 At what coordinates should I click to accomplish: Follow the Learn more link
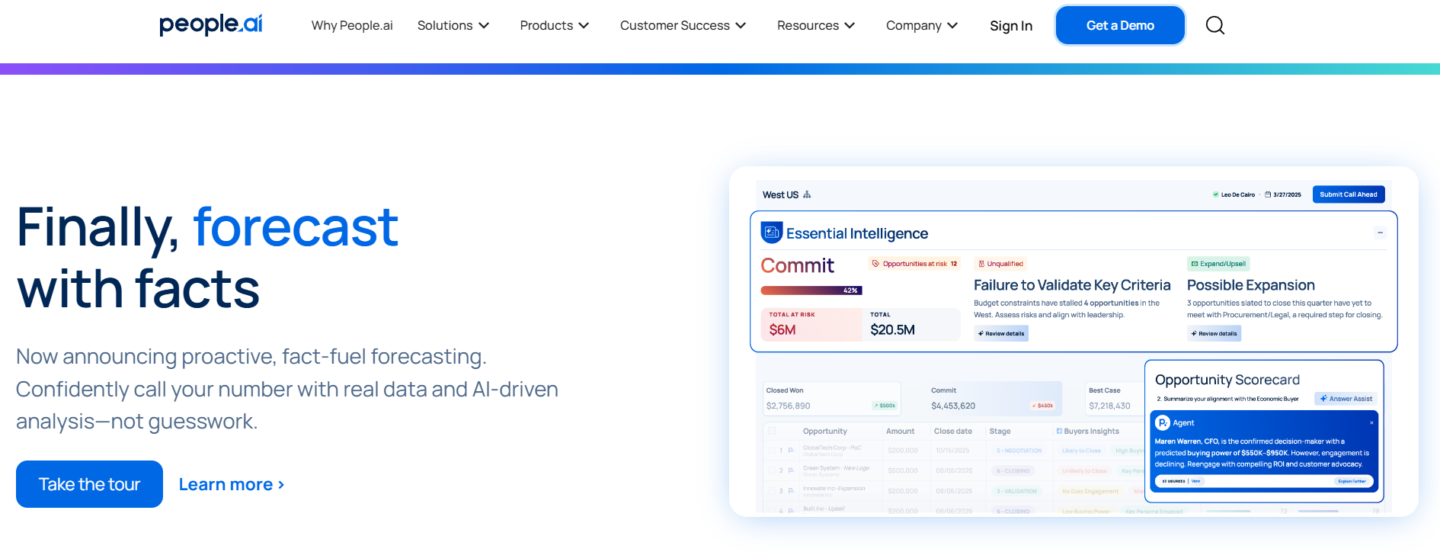click(232, 484)
